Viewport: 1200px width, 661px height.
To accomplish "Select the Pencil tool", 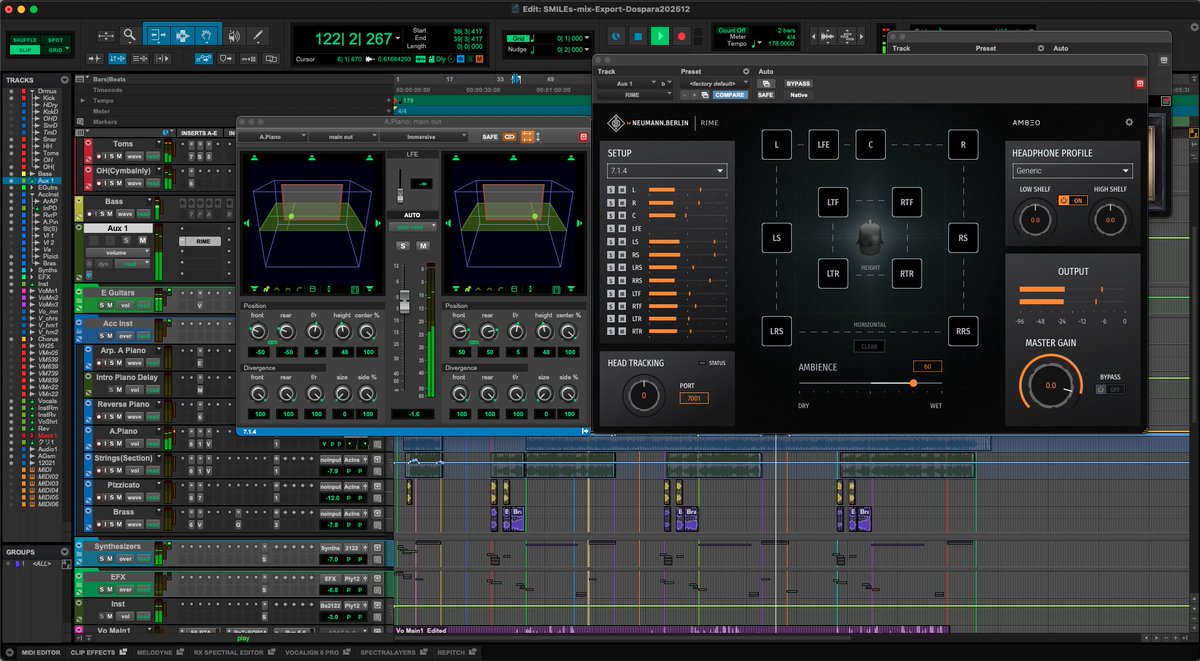I will [258, 36].
